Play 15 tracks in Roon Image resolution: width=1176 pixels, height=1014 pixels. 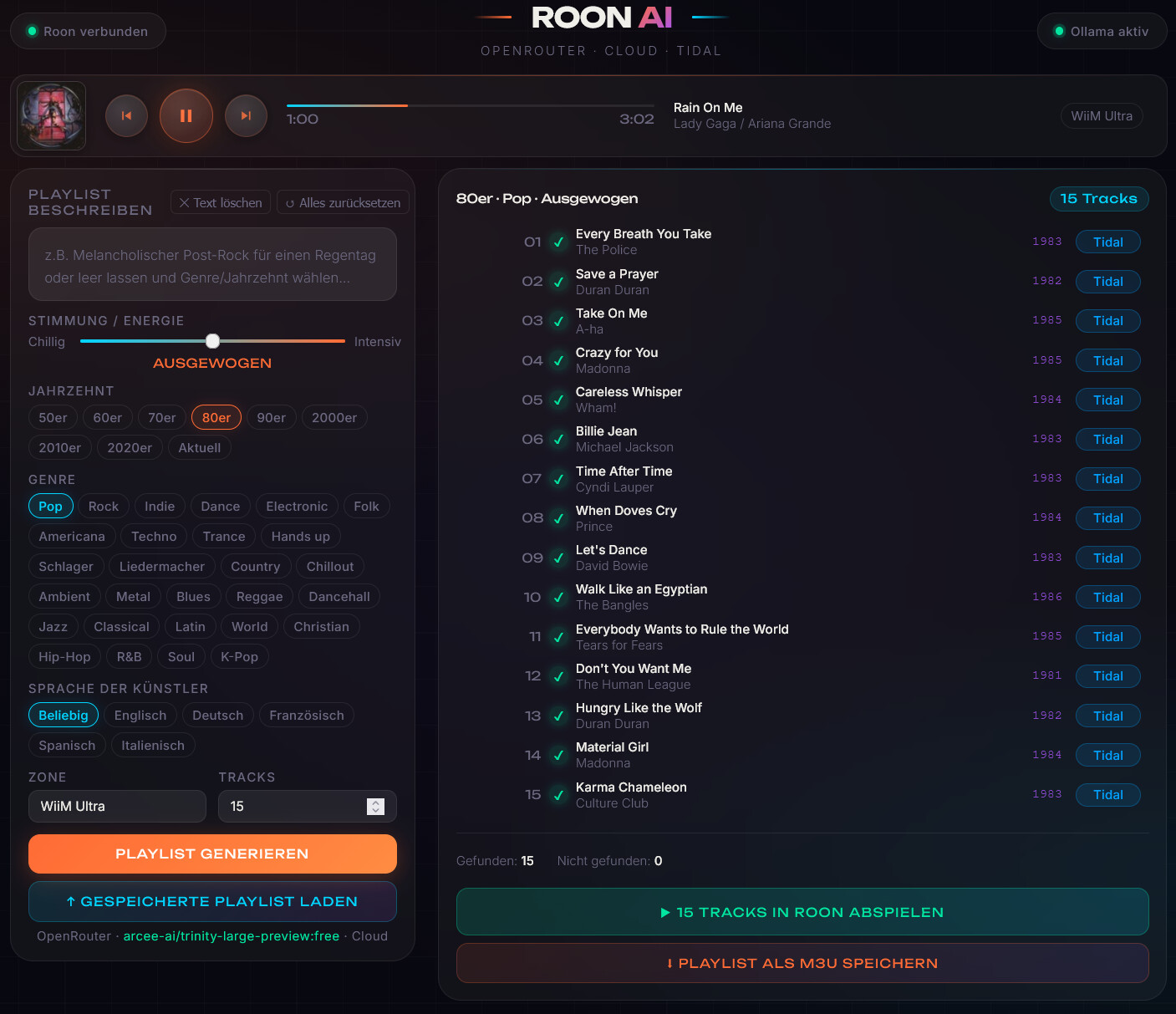pos(802,912)
